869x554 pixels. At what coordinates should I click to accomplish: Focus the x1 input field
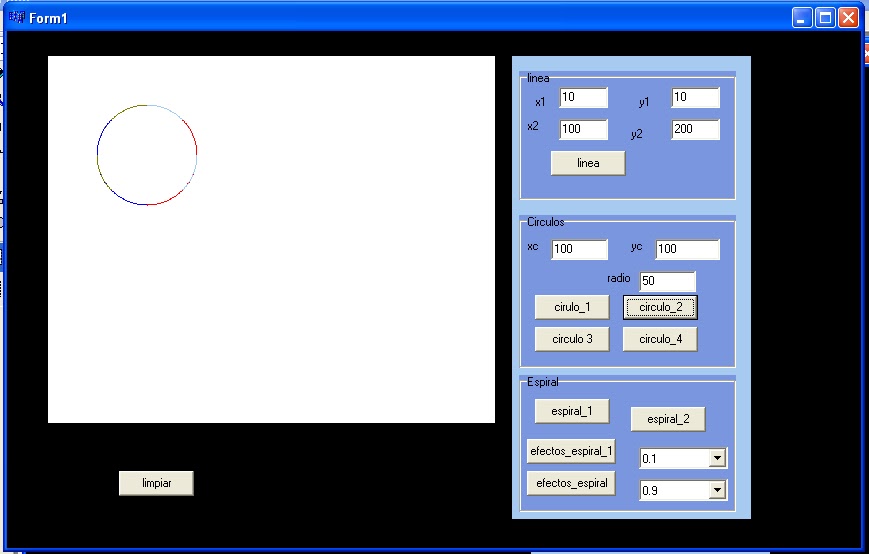(x=584, y=98)
